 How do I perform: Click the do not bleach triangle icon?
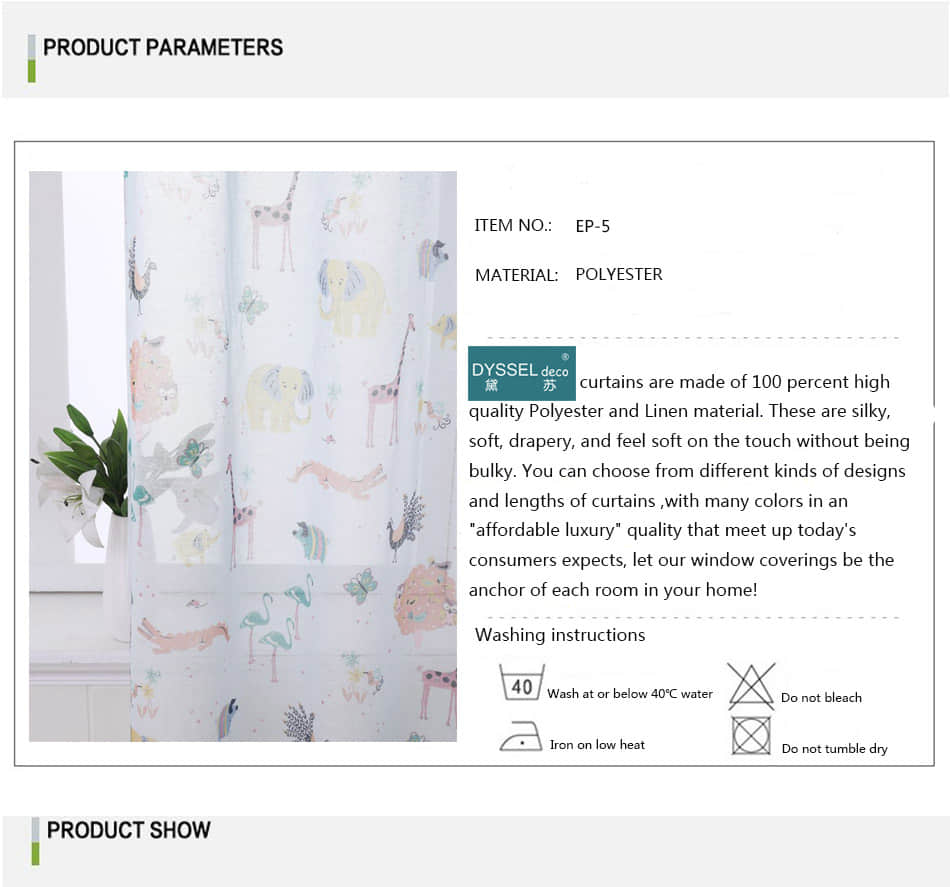point(751,686)
